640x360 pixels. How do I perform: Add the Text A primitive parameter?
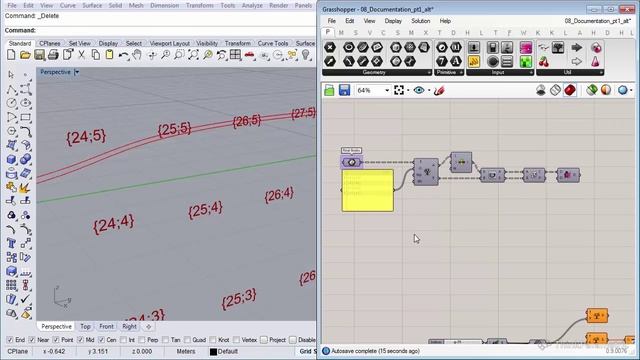[x=456, y=61]
